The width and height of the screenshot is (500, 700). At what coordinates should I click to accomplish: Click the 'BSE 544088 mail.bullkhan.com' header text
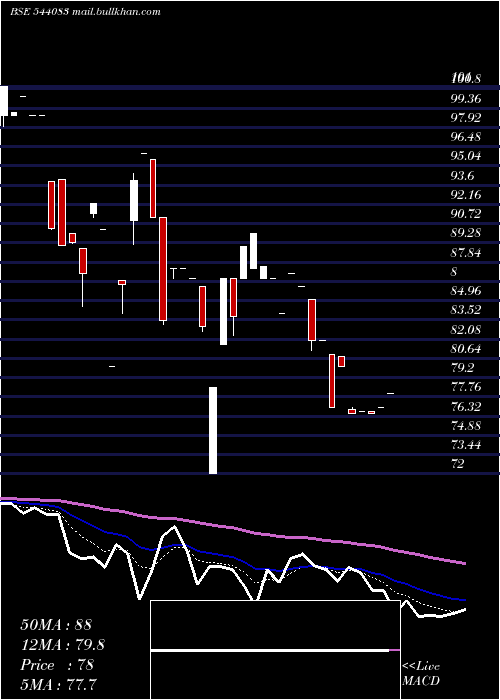[85, 12]
